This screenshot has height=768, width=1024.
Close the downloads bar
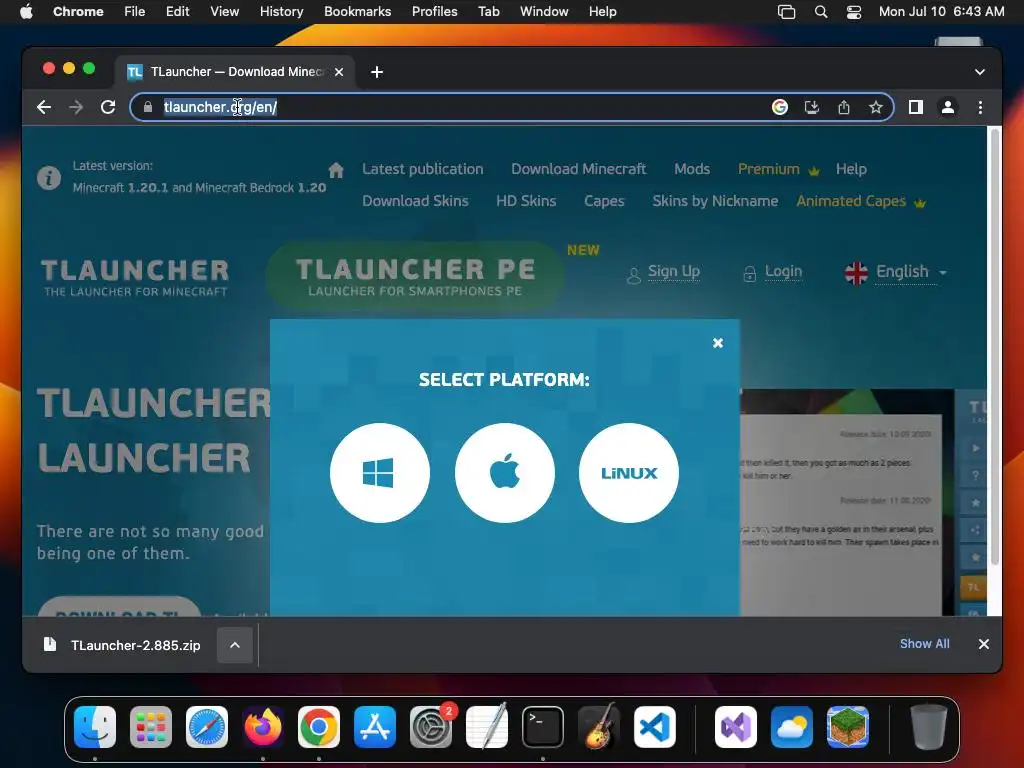[984, 644]
